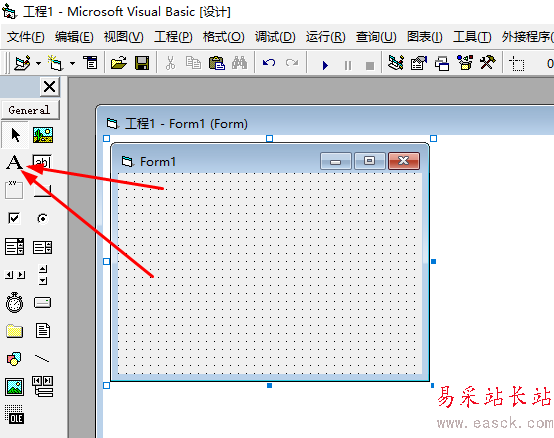Select the horizontal scroll bar control

pyautogui.click(x=15, y=275)
